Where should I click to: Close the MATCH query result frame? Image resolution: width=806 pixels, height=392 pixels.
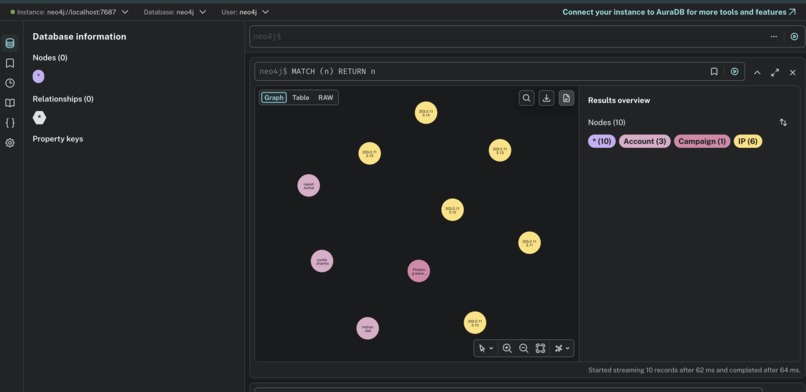(793, 72)
